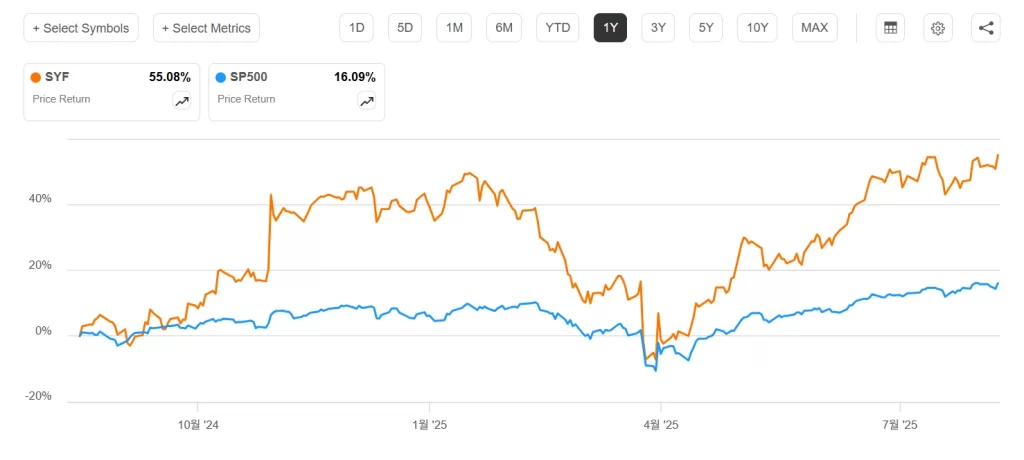Click SP500 price return trend icon
This screenshot has width=1024, height=460.
(367, 101)
